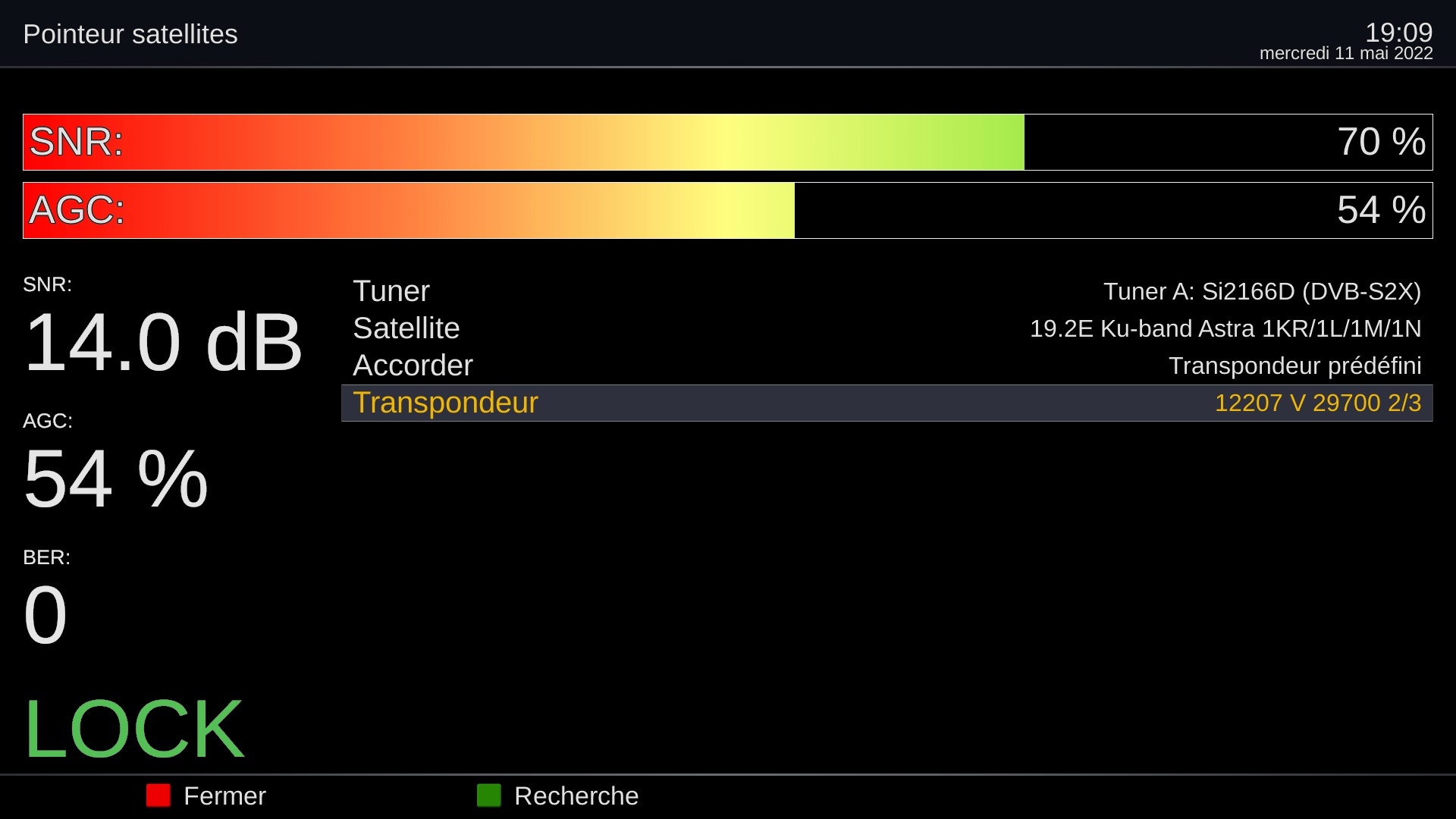Viewport: 1456px width, 819px height.
Task: Click the 14.0 dB SNR reading
Action: (x=163, y=343)
